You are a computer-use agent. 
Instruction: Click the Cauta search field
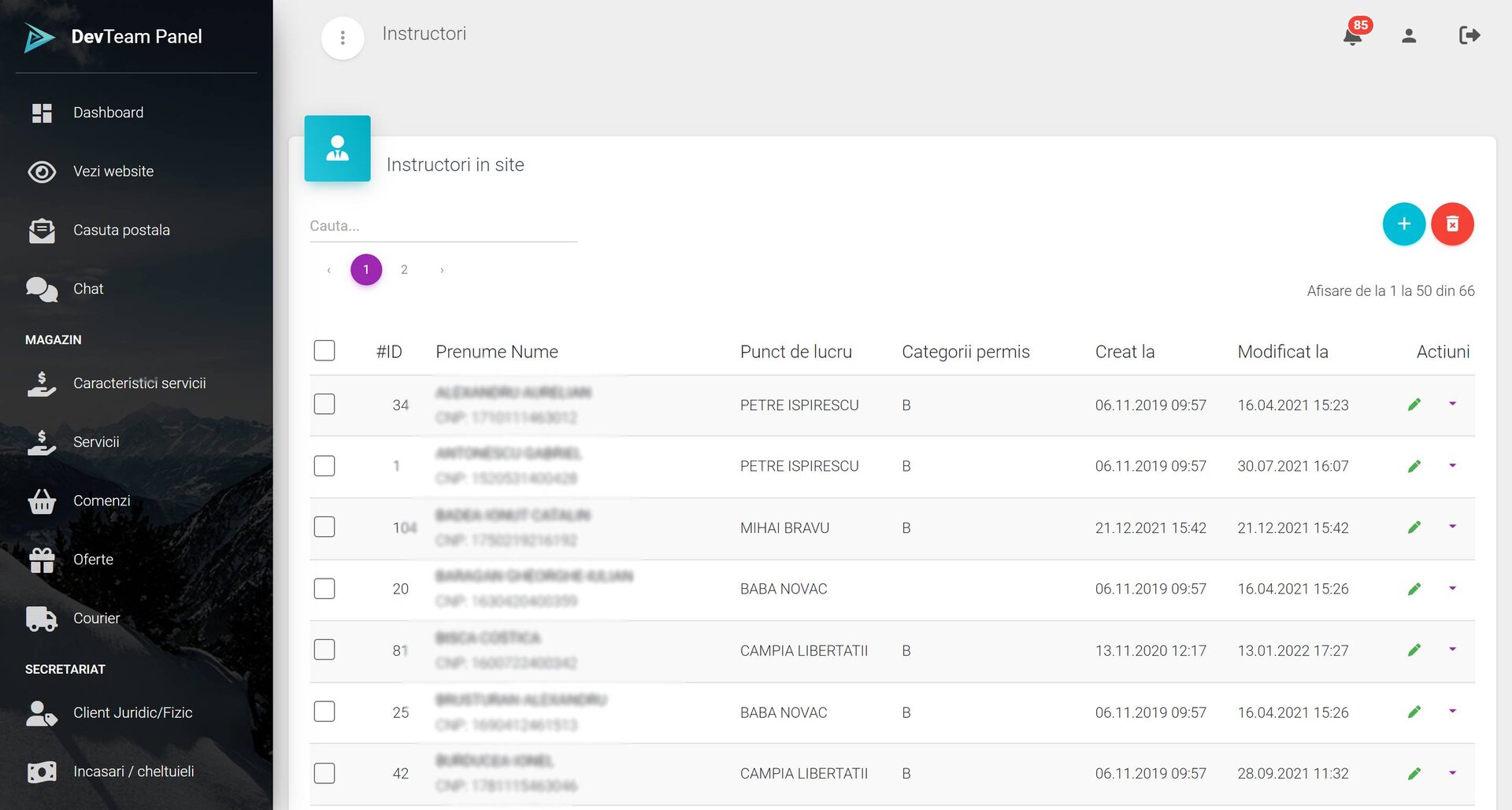(443, 226)
